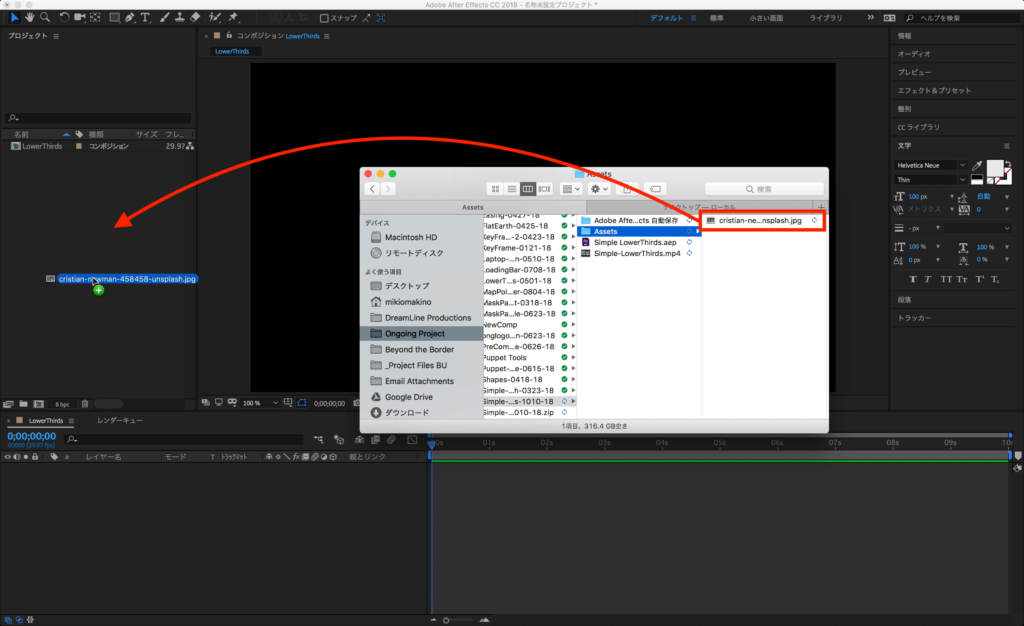
Task: Pick font color with the eyedropper
Action: (977, 166)
